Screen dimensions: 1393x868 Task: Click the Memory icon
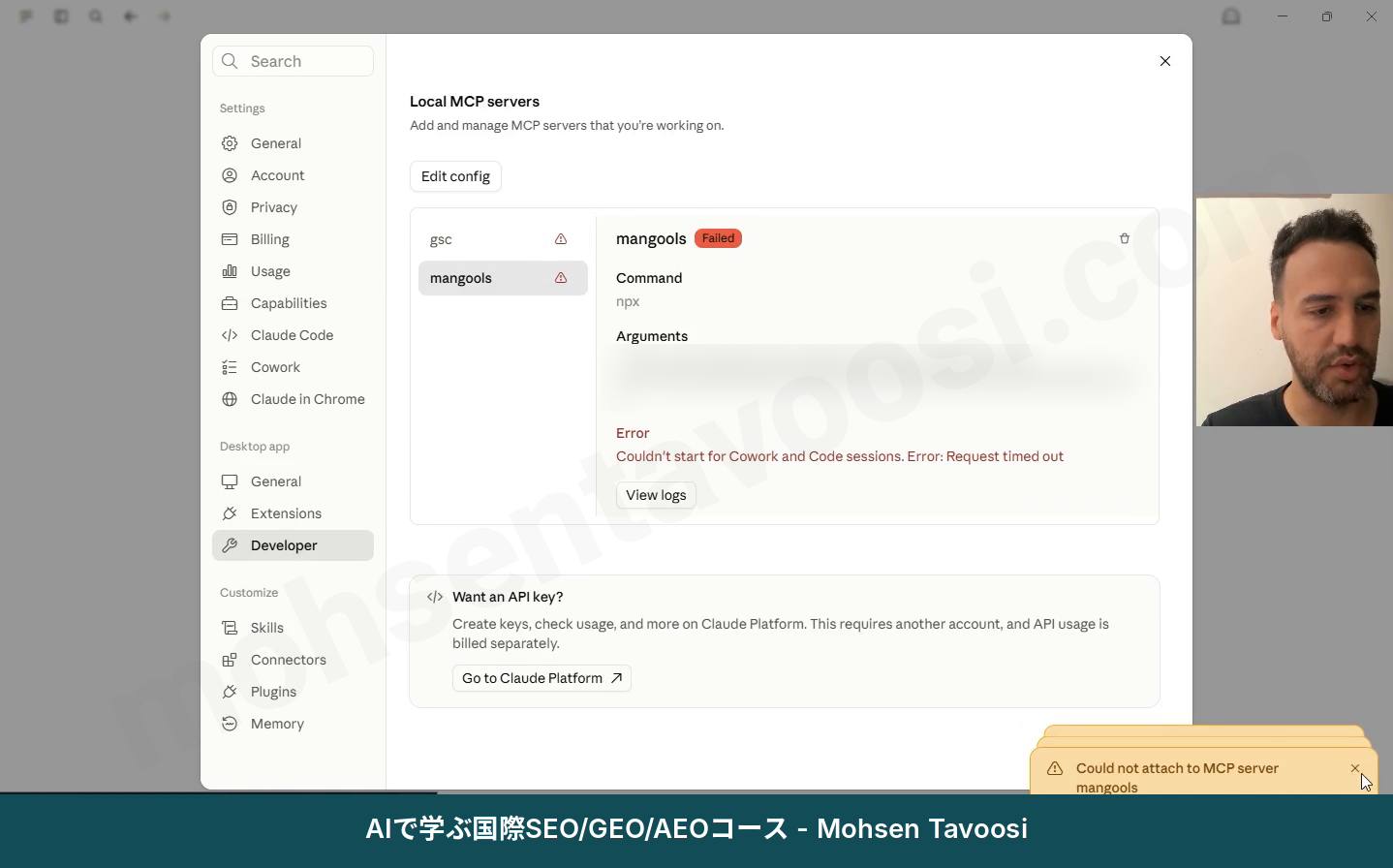point(230,724)
